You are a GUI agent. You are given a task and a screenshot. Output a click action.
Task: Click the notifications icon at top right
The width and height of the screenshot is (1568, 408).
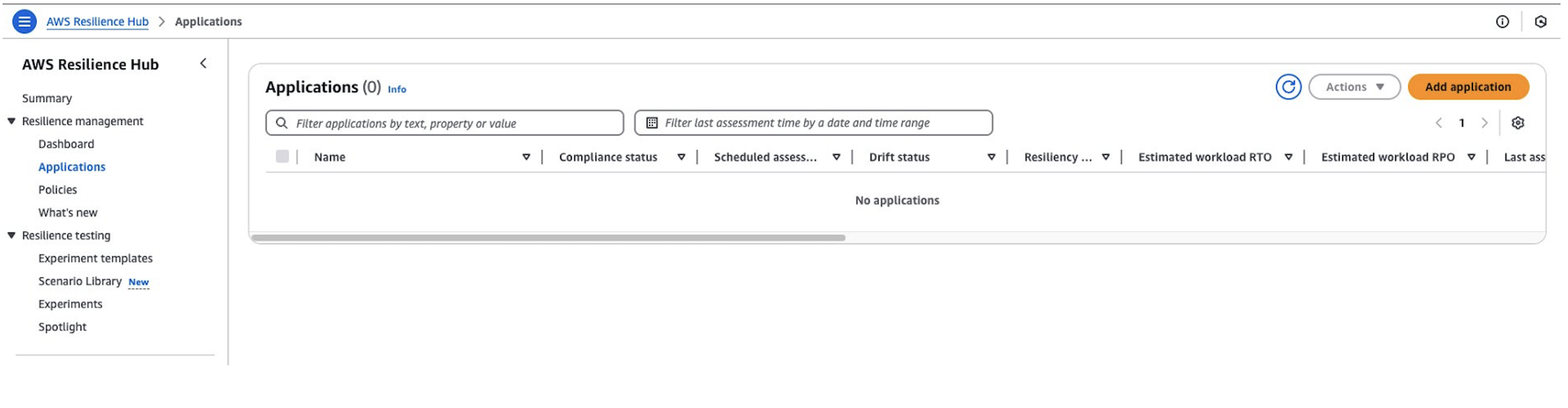1540,21
